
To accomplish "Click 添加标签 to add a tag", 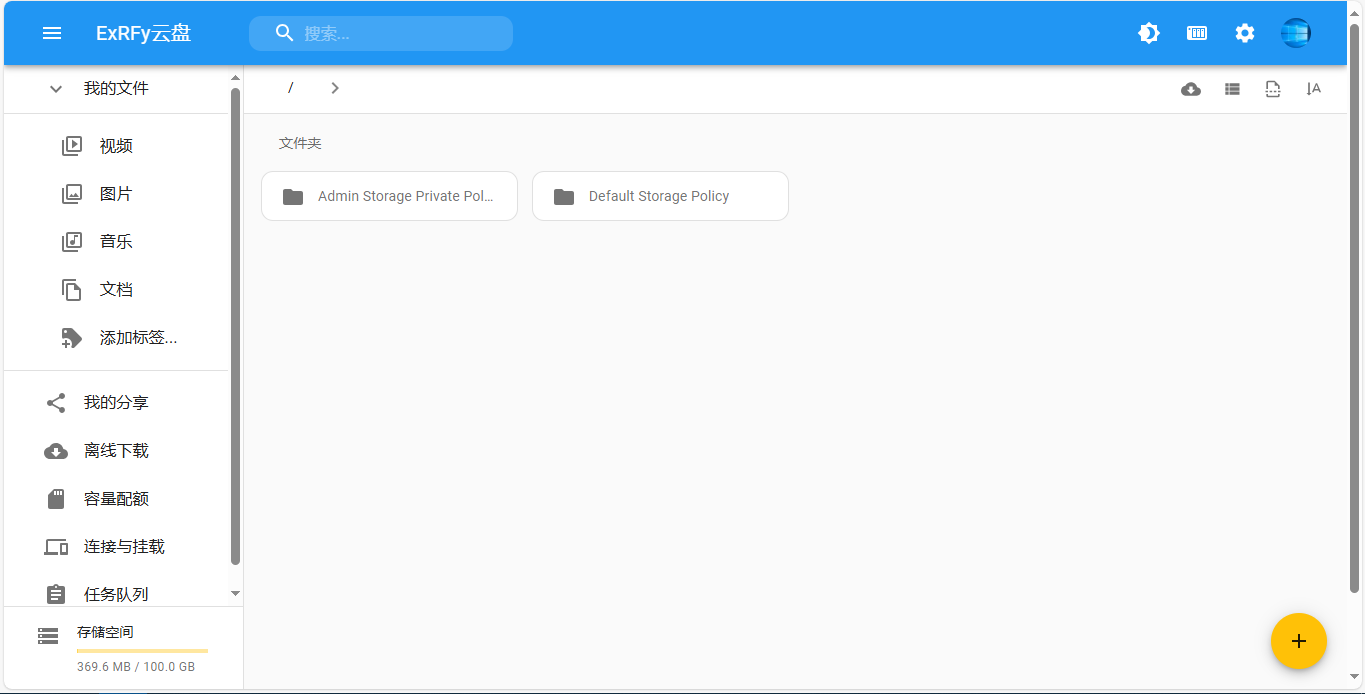I will [138, 338].
